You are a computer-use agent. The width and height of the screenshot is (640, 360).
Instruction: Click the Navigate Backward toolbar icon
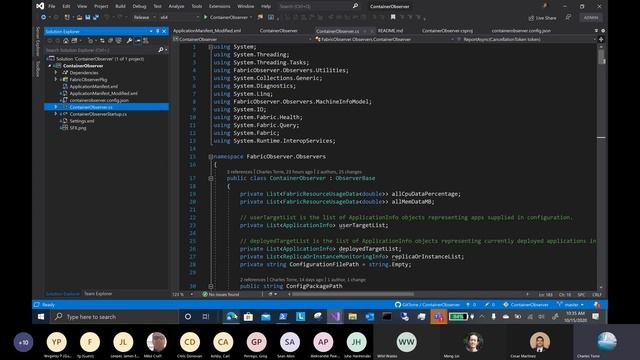(x=43, y=18)
